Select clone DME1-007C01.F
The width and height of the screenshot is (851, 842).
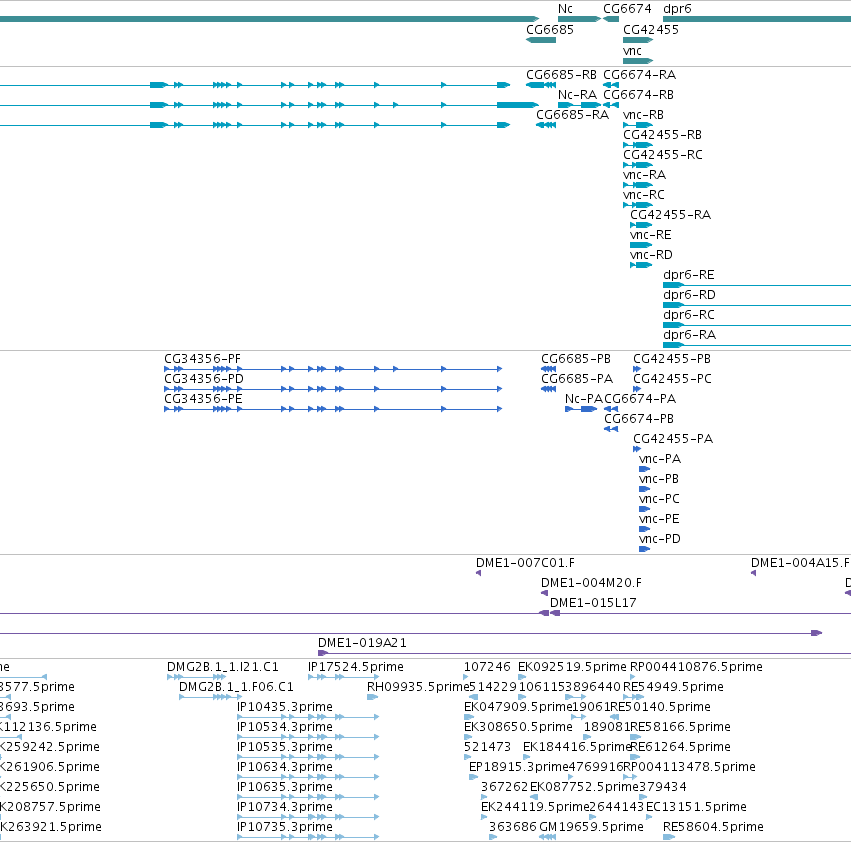(x=525, y=564)
